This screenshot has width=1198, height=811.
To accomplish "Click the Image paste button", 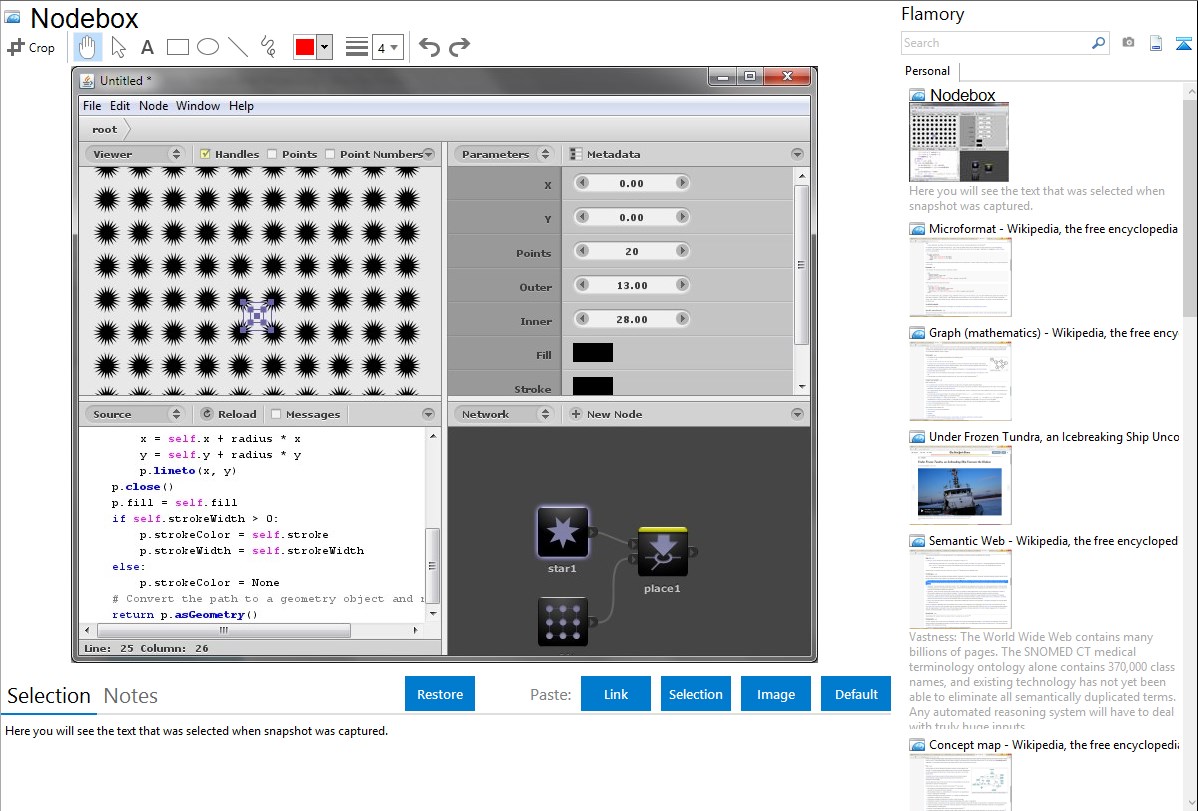I will click(775, 694).
